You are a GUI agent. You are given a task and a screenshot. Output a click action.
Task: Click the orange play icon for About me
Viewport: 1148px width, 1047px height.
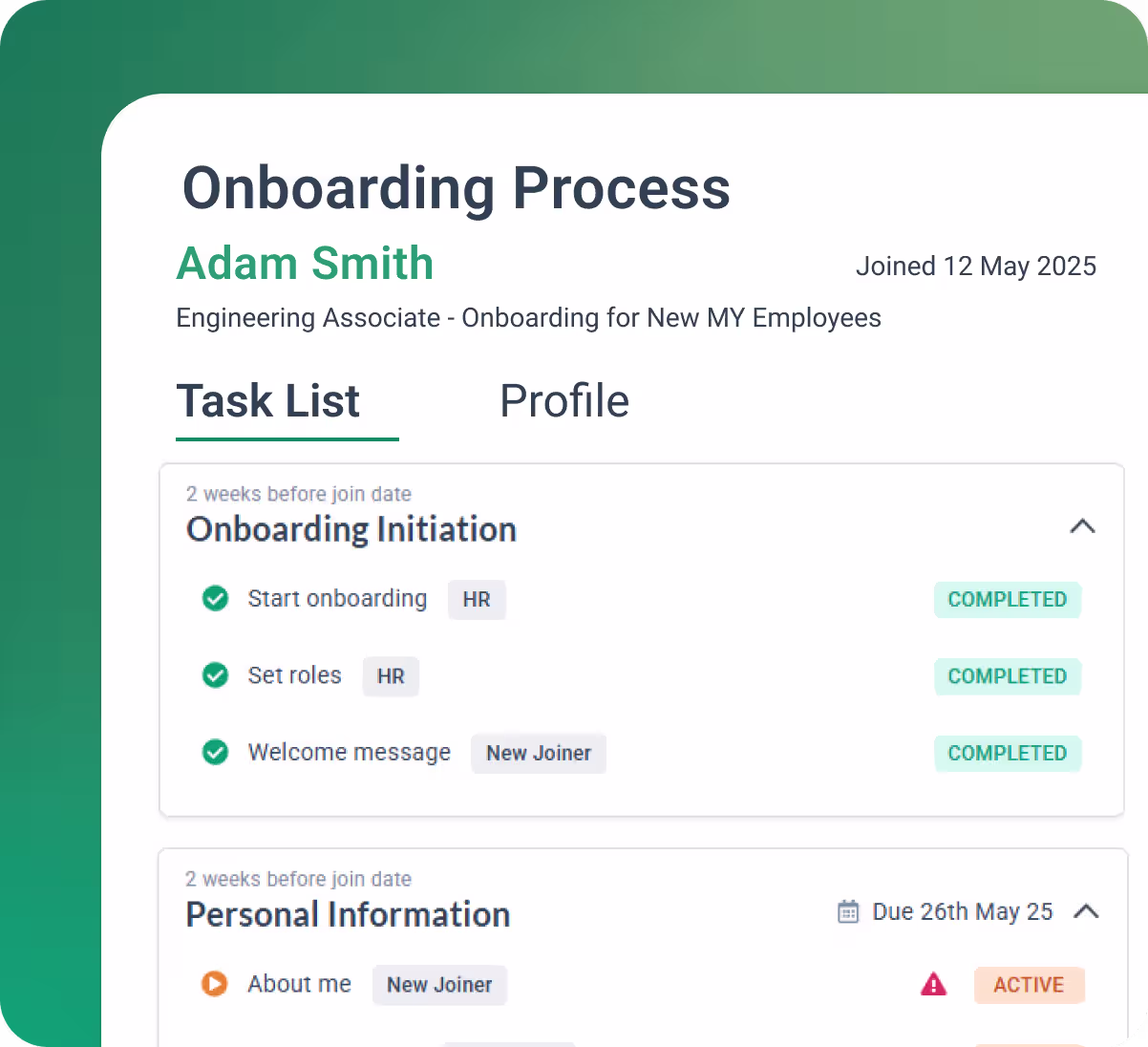215,983
